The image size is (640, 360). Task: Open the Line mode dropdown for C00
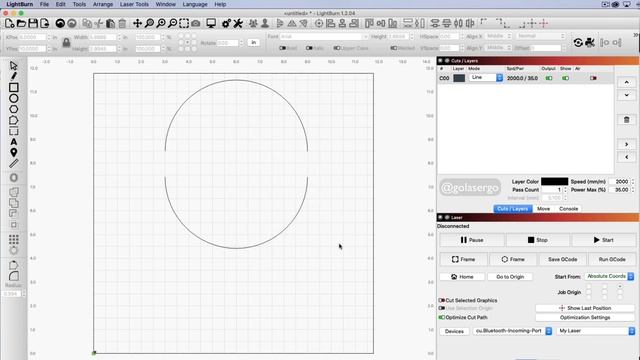tap(486, 78)
